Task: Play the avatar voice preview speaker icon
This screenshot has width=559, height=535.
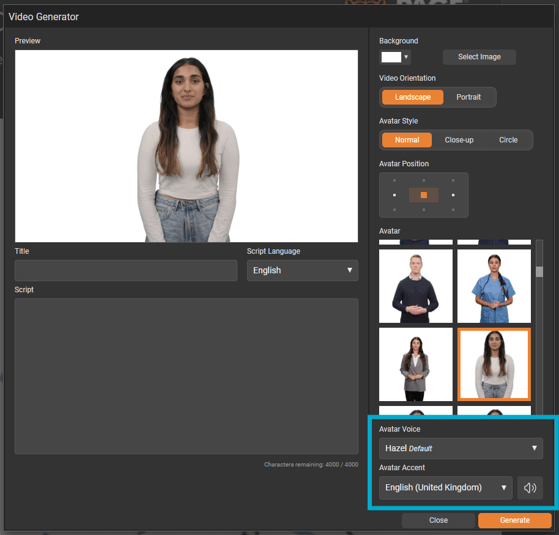Action: click(530, 487)
